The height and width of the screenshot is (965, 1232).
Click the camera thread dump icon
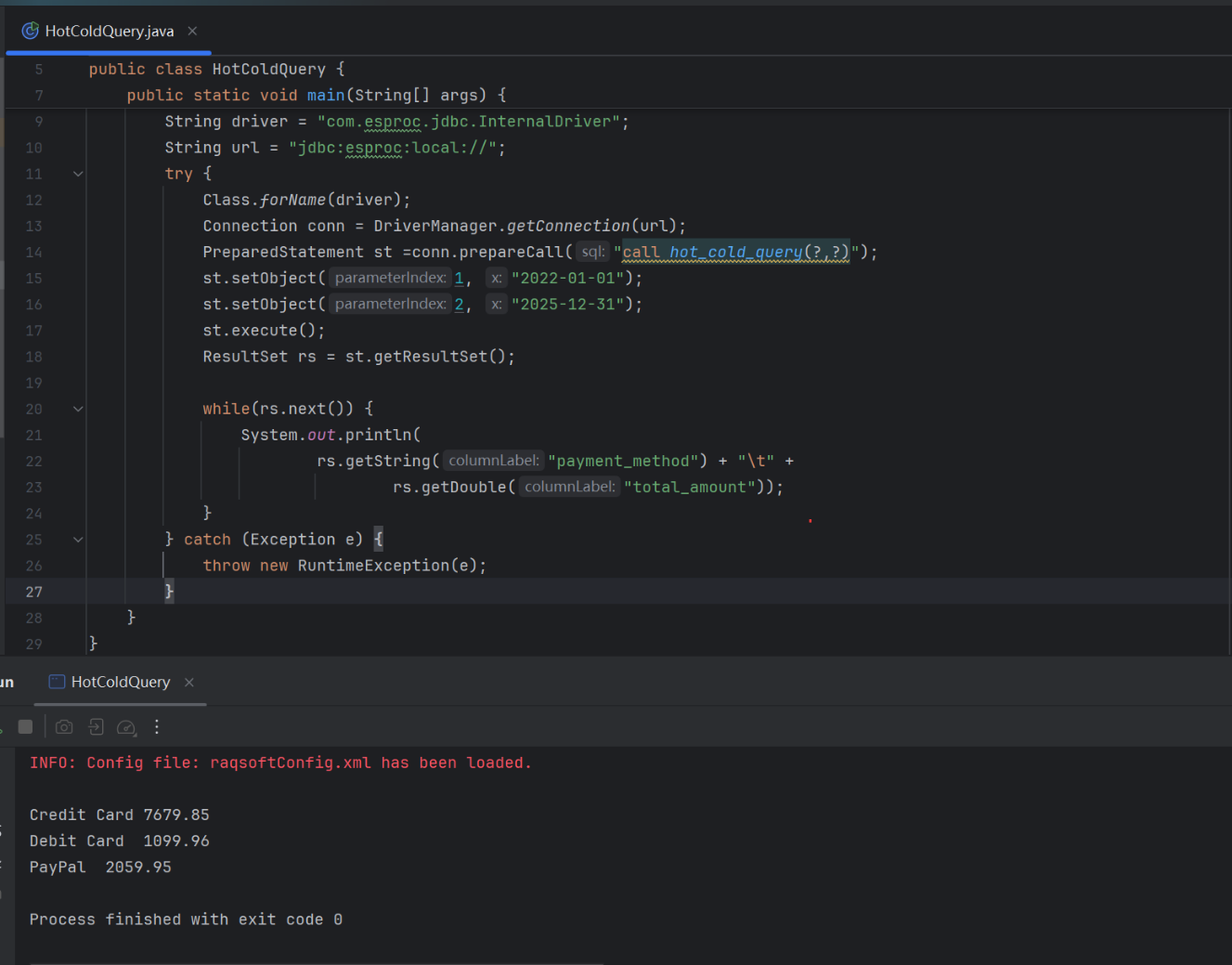(64, 727)
